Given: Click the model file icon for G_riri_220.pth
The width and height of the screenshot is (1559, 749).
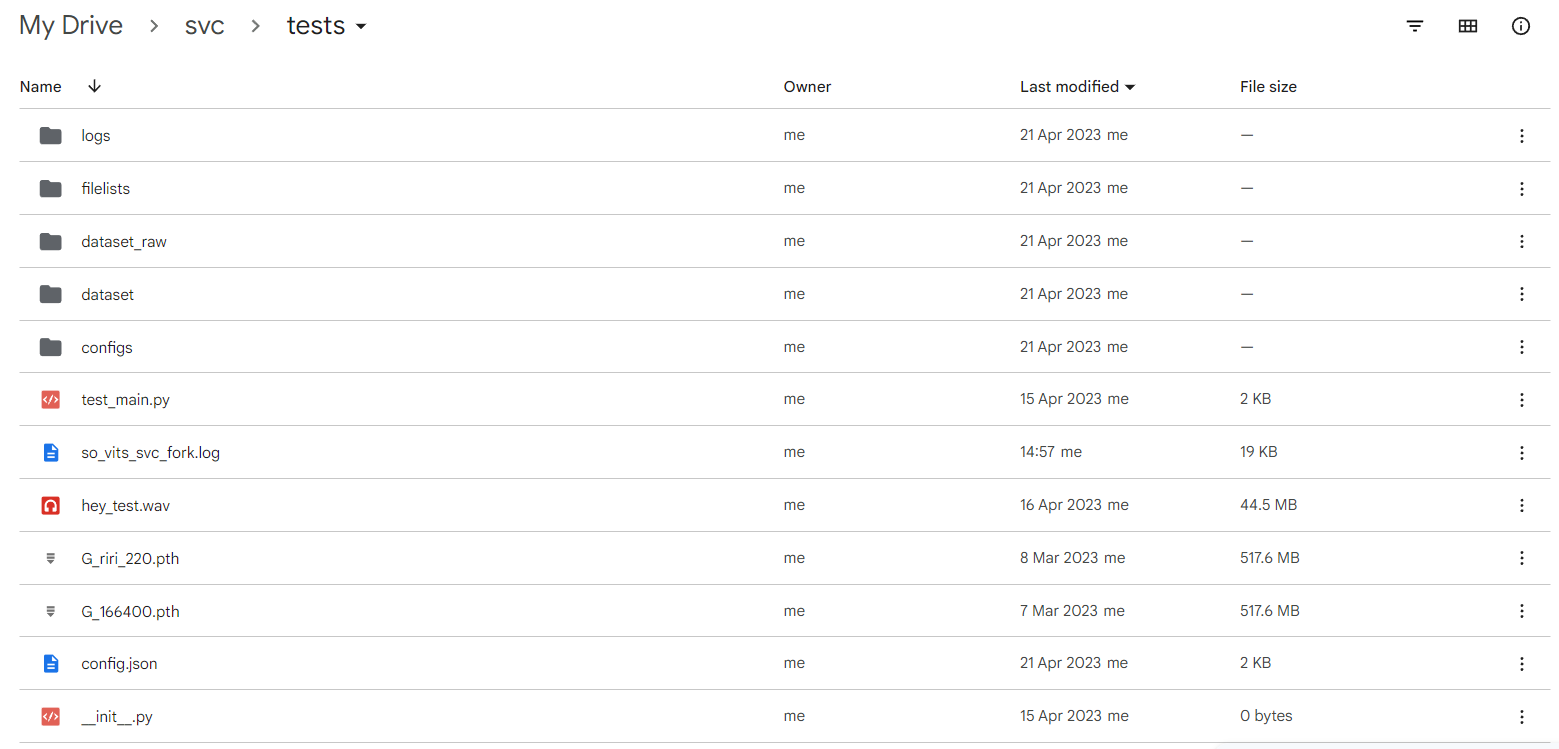Looking at the screenshot, I should 50,558.
